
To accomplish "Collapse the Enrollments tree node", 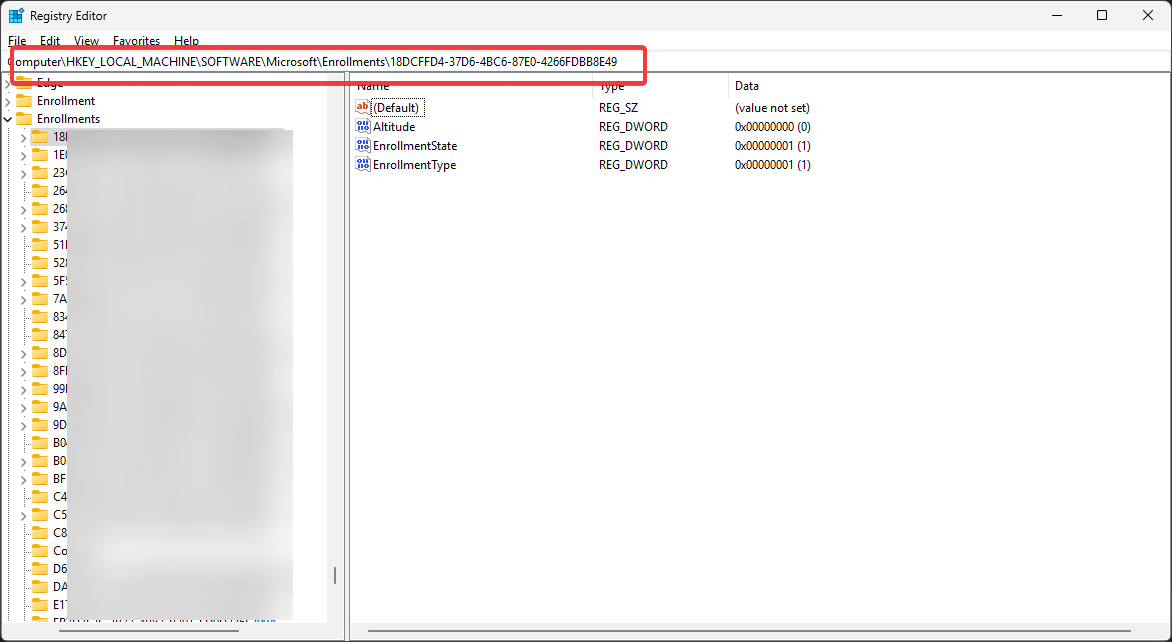I will coord(8,119).
